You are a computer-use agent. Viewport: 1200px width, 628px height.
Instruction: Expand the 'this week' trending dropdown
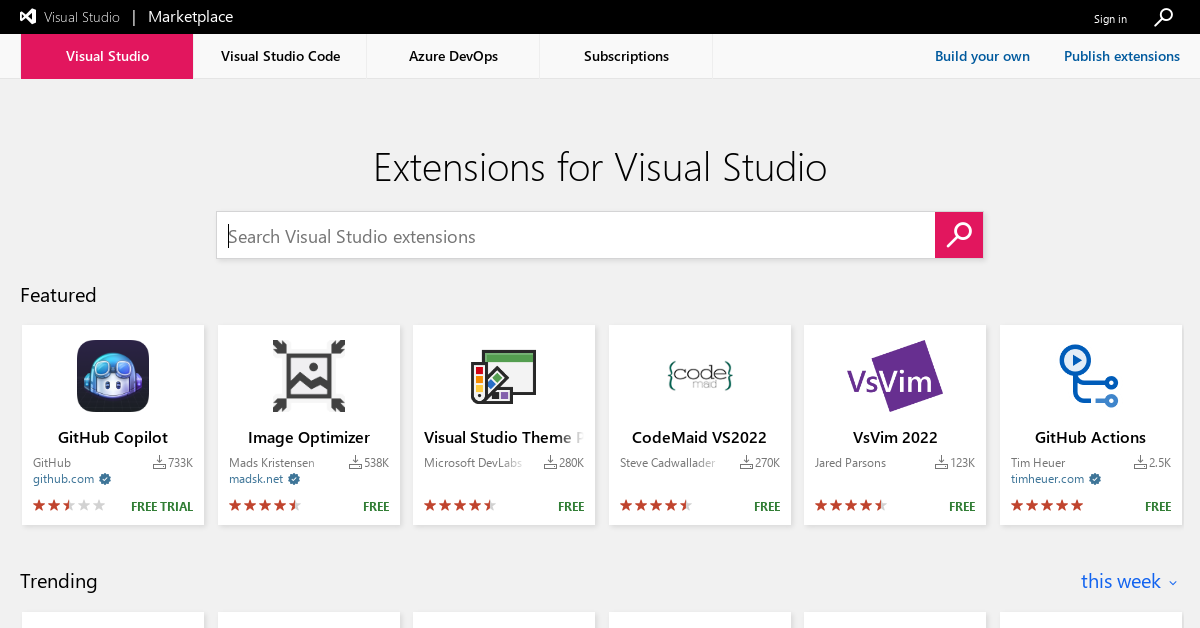click(x=1129, y=582)
